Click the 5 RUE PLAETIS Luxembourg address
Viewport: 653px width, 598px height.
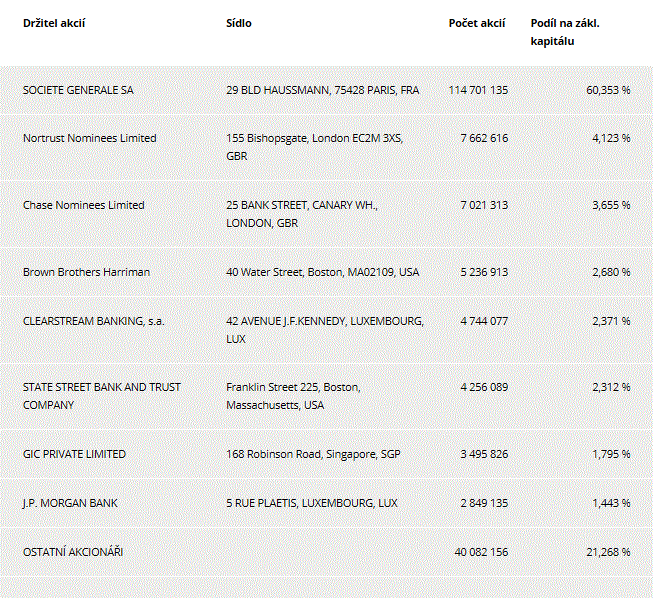pos(312,503)
